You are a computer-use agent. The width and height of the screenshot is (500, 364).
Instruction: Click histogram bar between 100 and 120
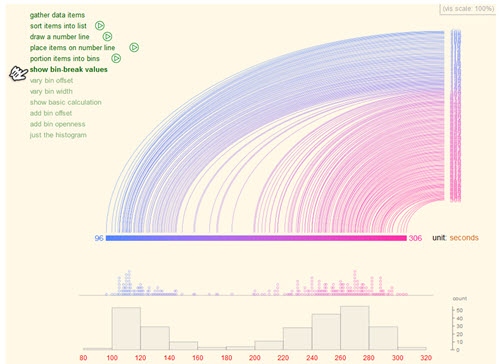tap(126, 328)
